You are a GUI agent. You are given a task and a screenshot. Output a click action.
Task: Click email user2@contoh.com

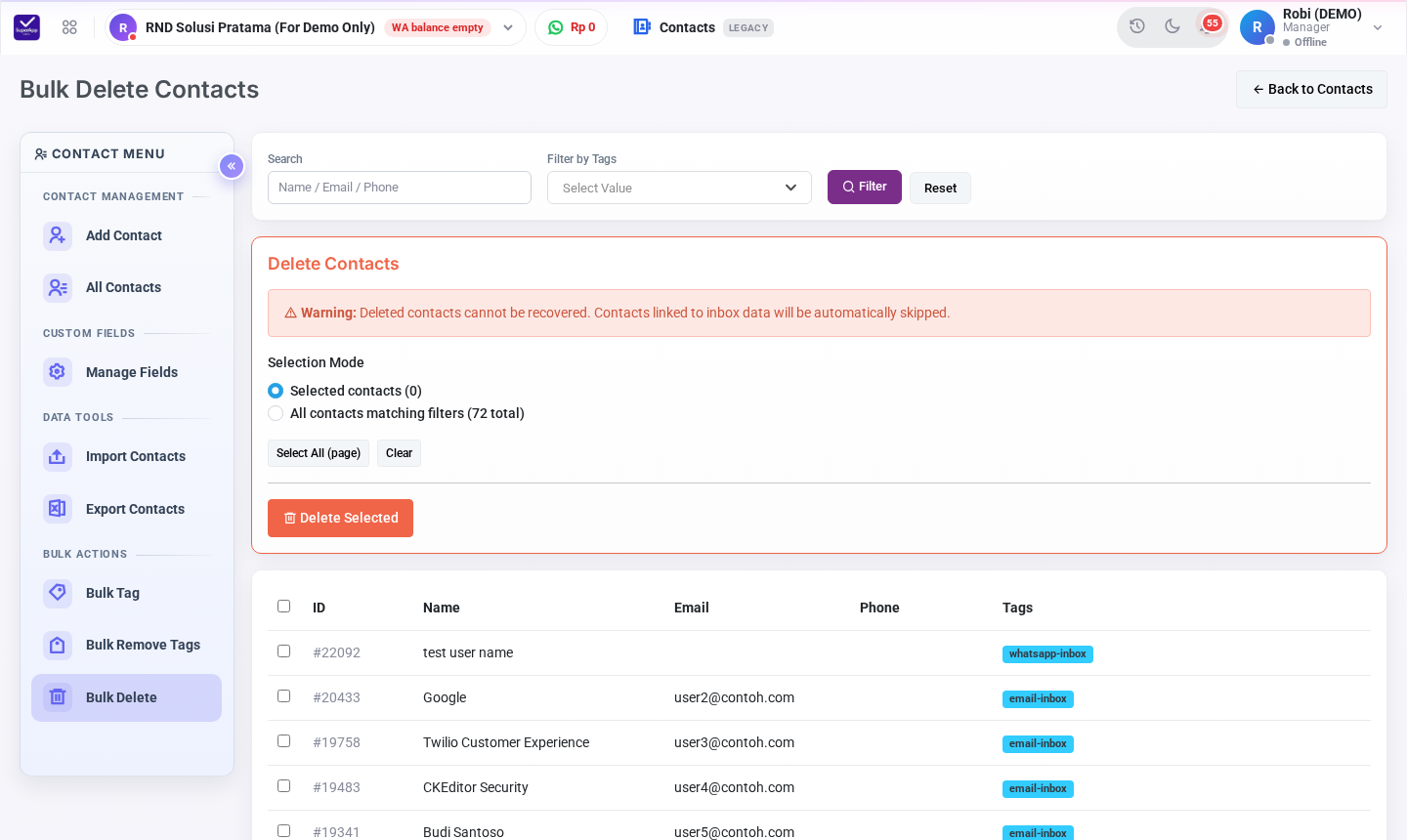pyautogui.click(x=734, y=697)
